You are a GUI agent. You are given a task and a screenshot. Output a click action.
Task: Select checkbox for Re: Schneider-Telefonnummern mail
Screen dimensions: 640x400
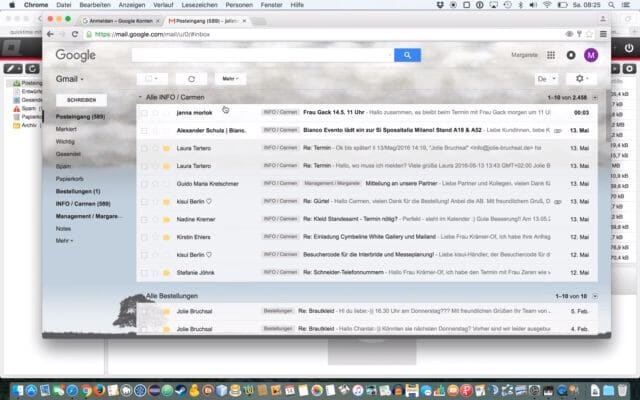click(x=144, y=273)
